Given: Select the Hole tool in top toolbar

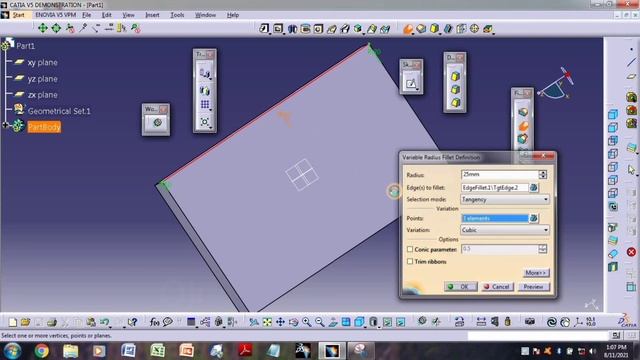Looking at the screenshot, I should [x=318, y=29].
